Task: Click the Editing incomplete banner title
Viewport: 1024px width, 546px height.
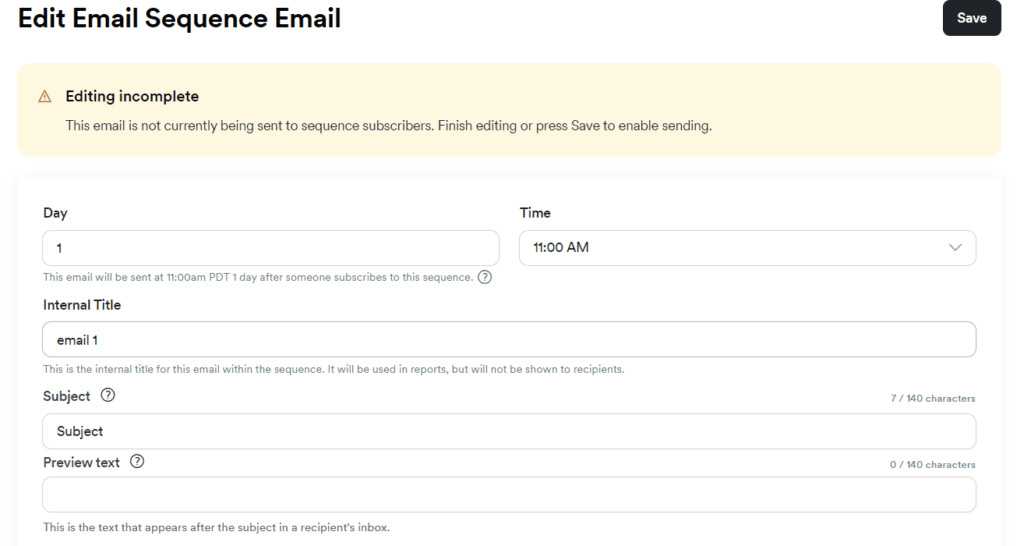Action: tap(132, 97)
